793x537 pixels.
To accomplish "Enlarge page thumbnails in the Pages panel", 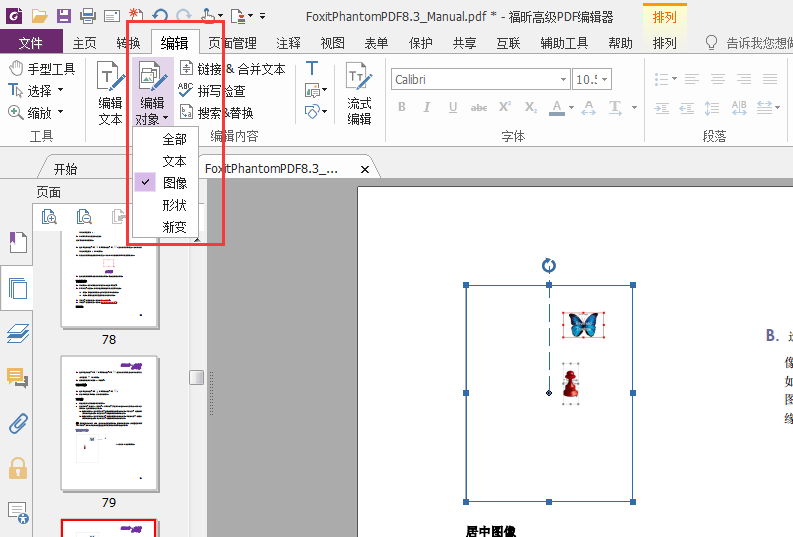I will click(x=49, y=216).
